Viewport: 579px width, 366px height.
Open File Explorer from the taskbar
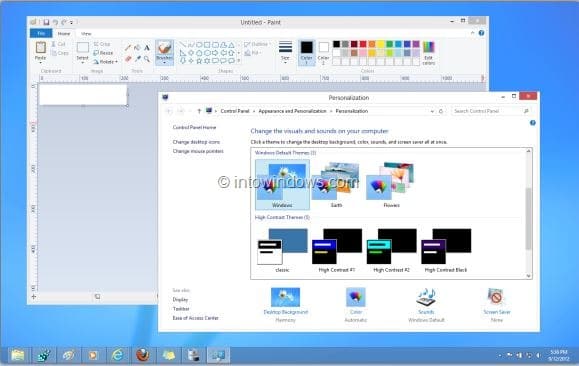click(17, 355)
